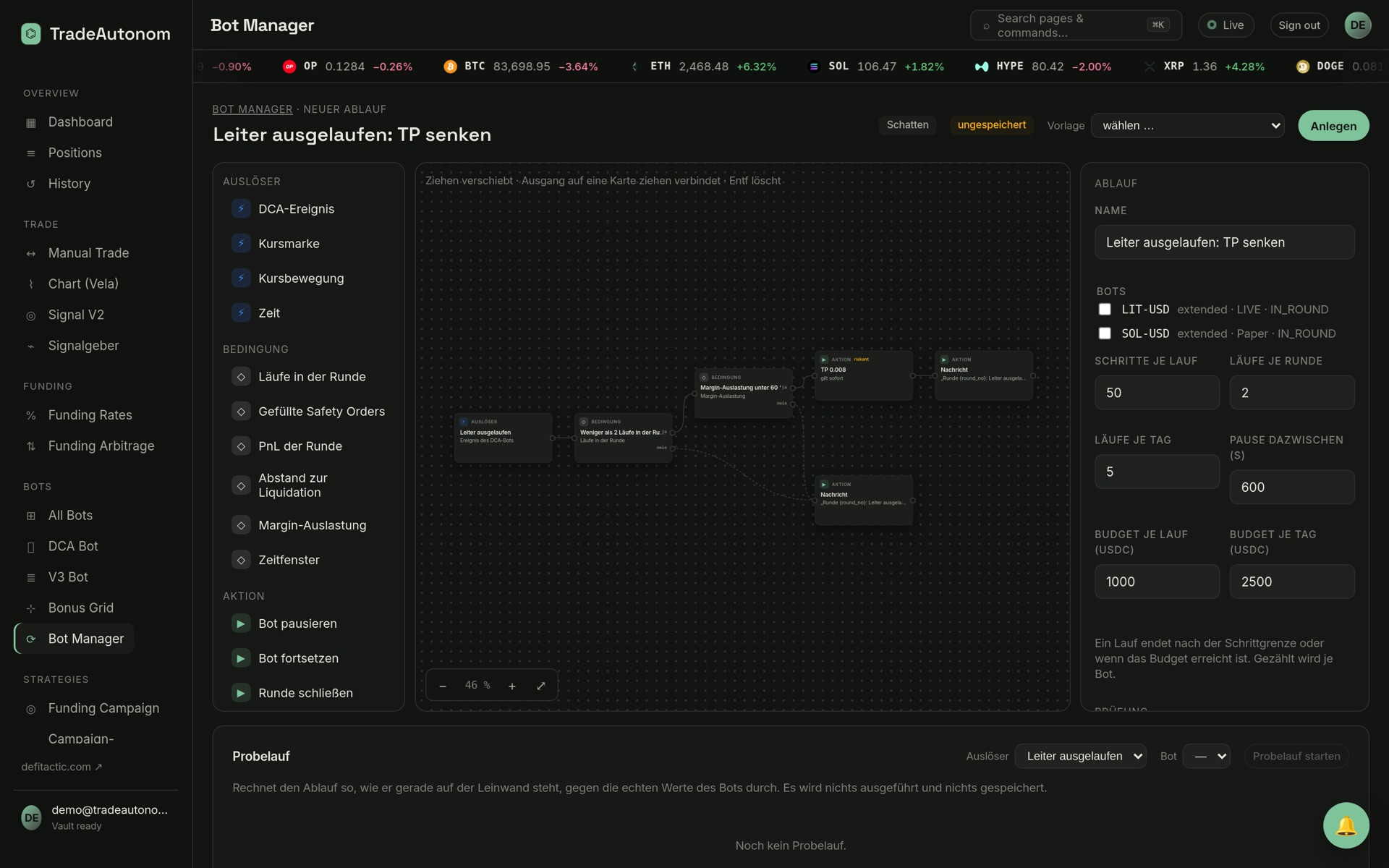Click the fit-to-screen canvas icon
Viewport: 1389px width, 868px height.
[541, 686]
